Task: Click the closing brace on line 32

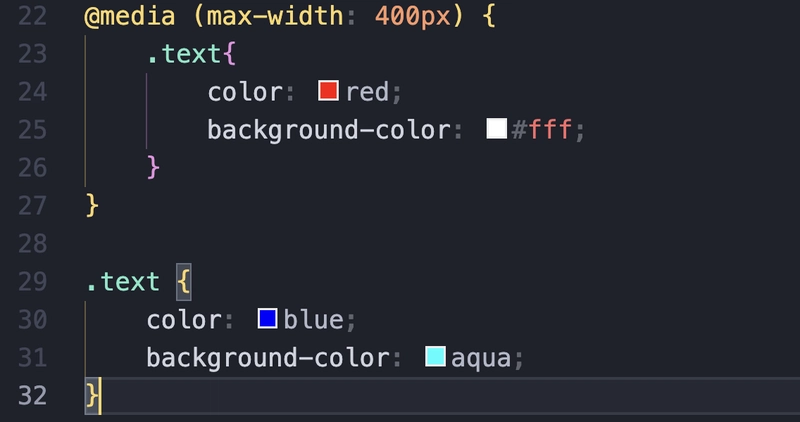Action: [92, 395]
